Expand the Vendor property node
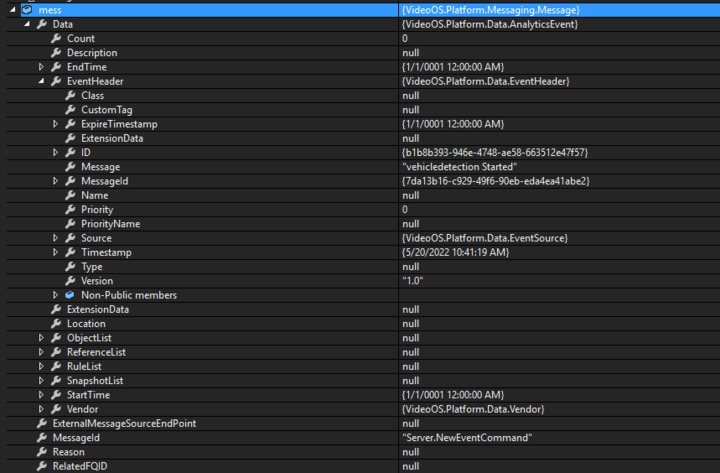 pyautogui.click(x=41, y=409)
